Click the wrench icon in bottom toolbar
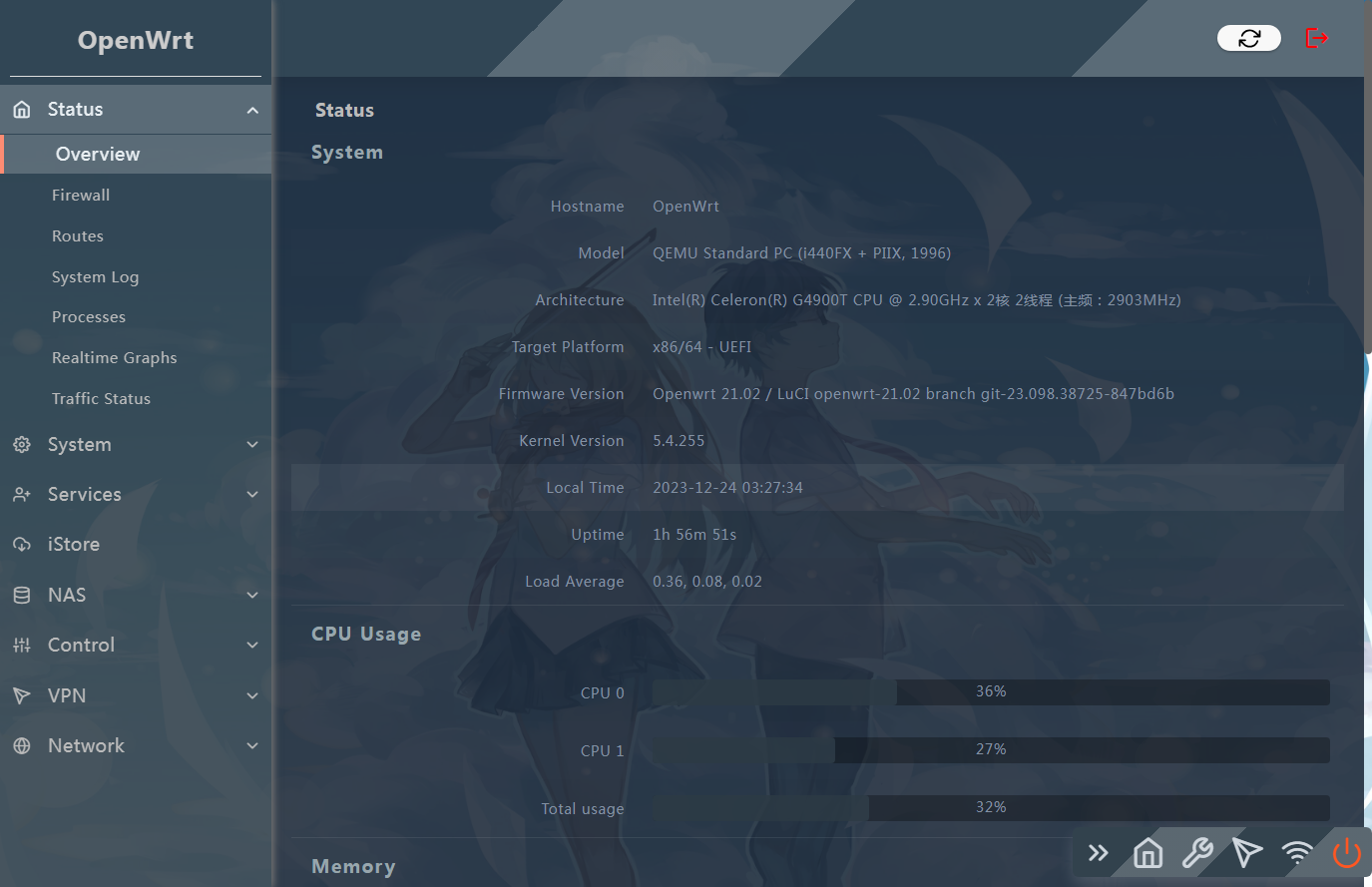Image resolution: width=1372 pixels, height=887 pixels. coord(1197,853)
